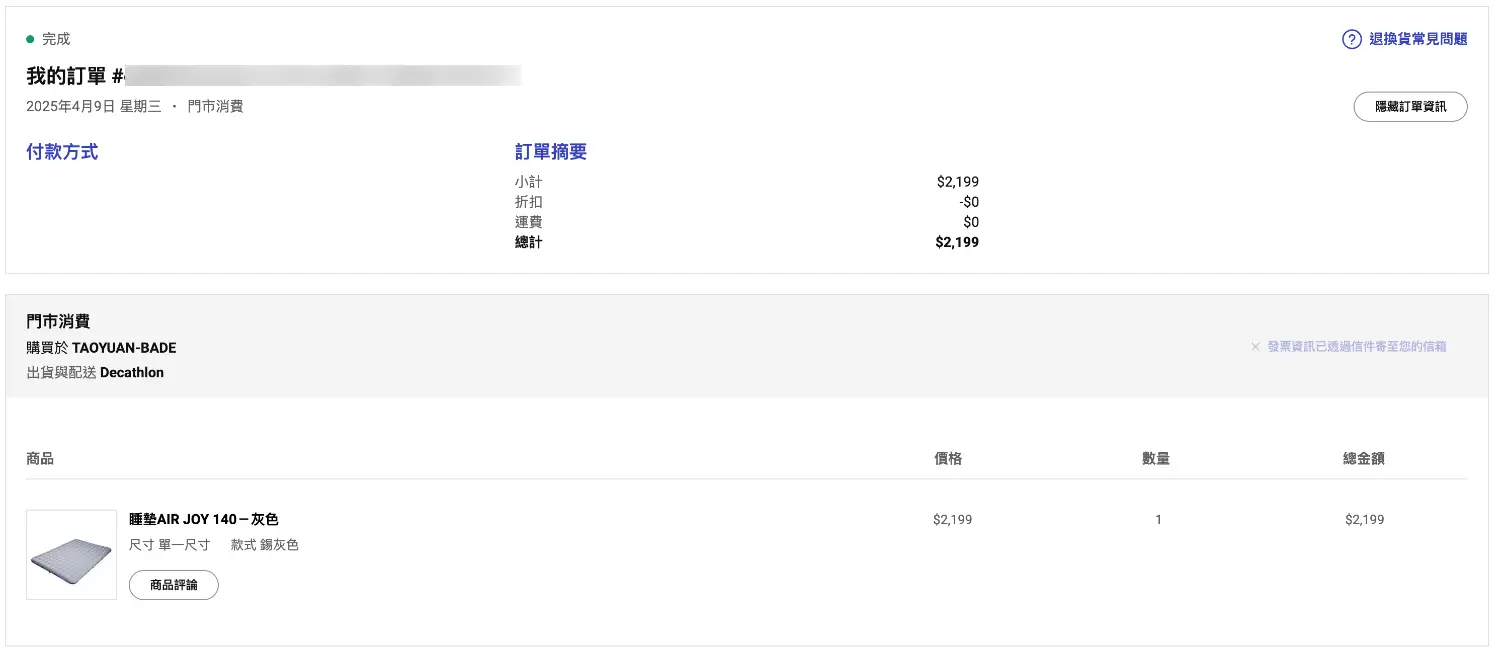Select the 付款方式 heading

[x=62, y=152]
